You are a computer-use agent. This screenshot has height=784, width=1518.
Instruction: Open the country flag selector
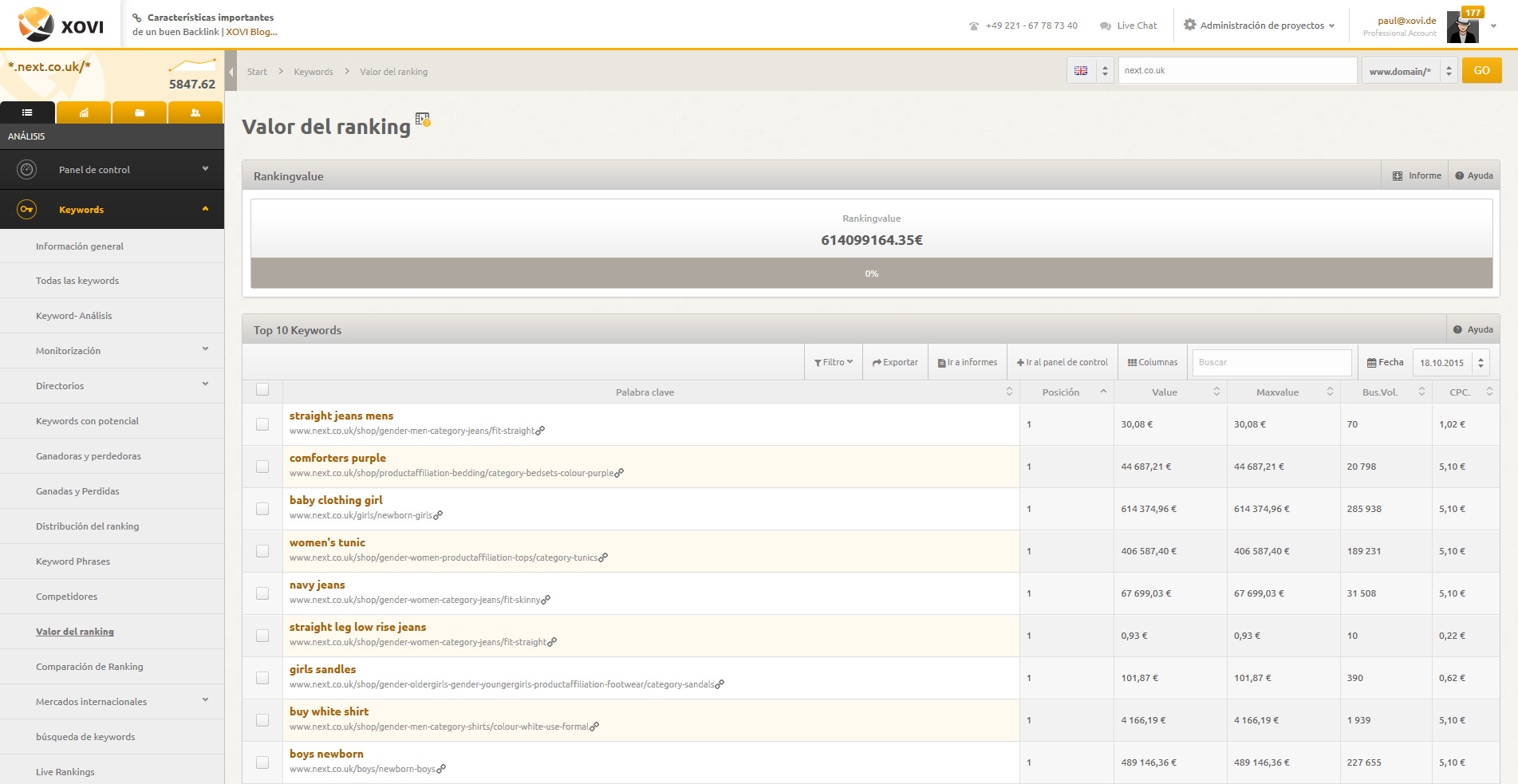tap(1090, 70)
